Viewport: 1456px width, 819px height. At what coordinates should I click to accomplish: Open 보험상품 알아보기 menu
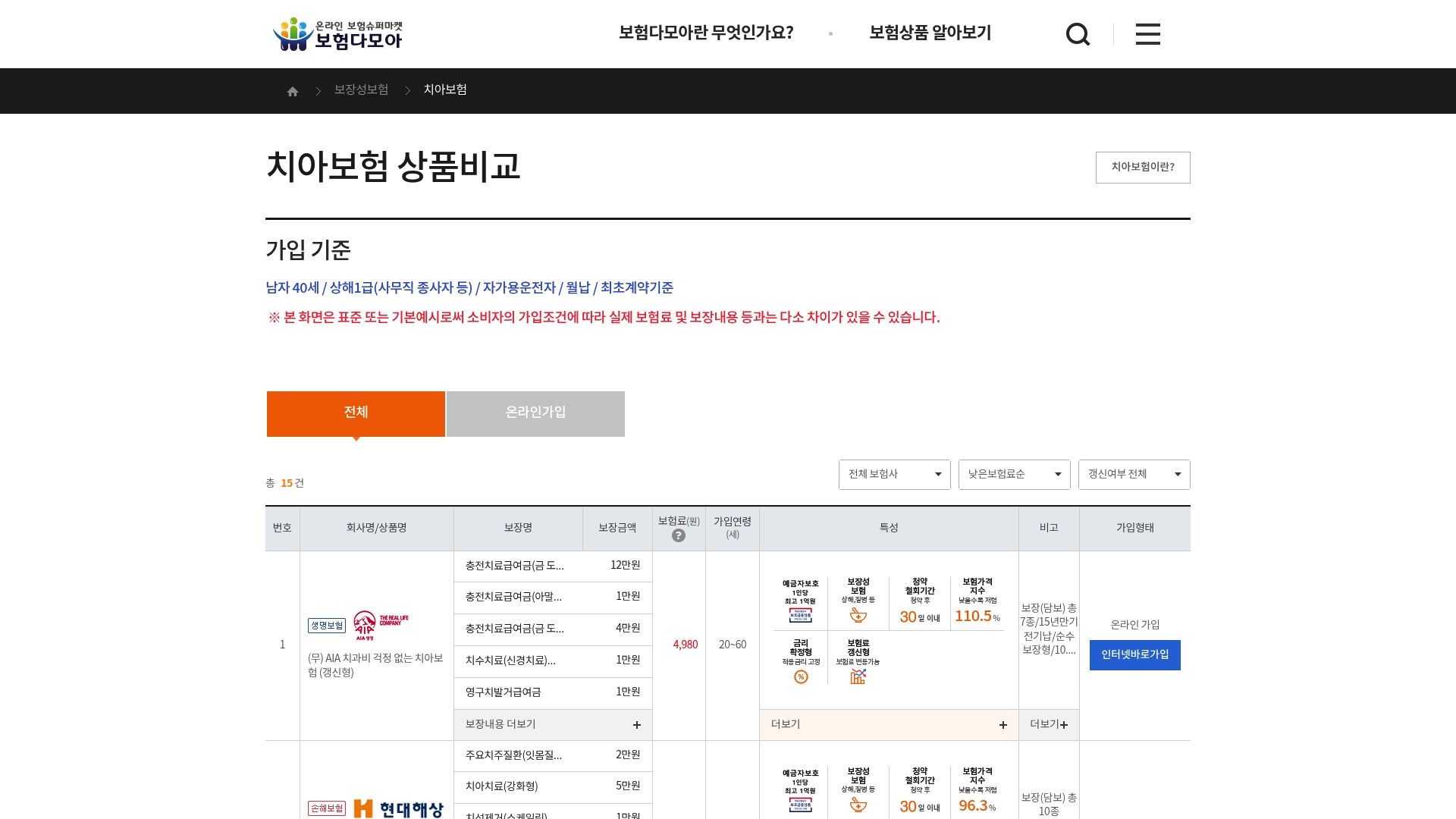tap(930, 33)
